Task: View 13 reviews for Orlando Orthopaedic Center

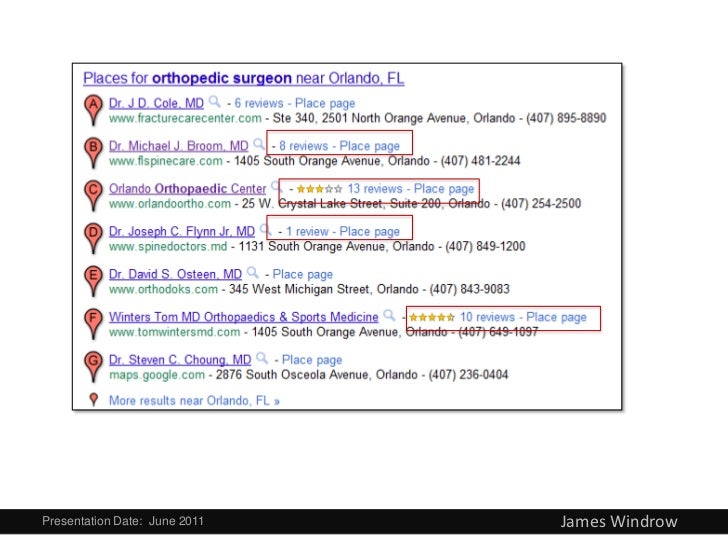Action: [x=375, y=188]
